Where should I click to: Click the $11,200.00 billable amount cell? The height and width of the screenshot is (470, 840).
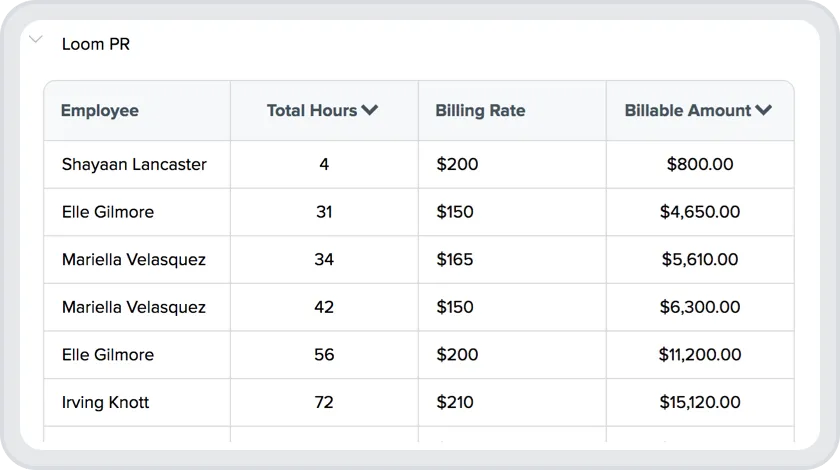[x=700, y=355]
